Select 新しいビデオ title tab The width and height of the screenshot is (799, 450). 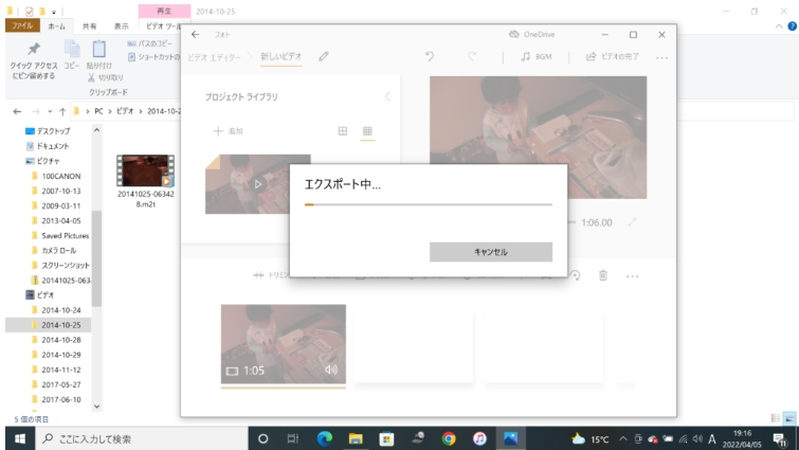point(281,57)
